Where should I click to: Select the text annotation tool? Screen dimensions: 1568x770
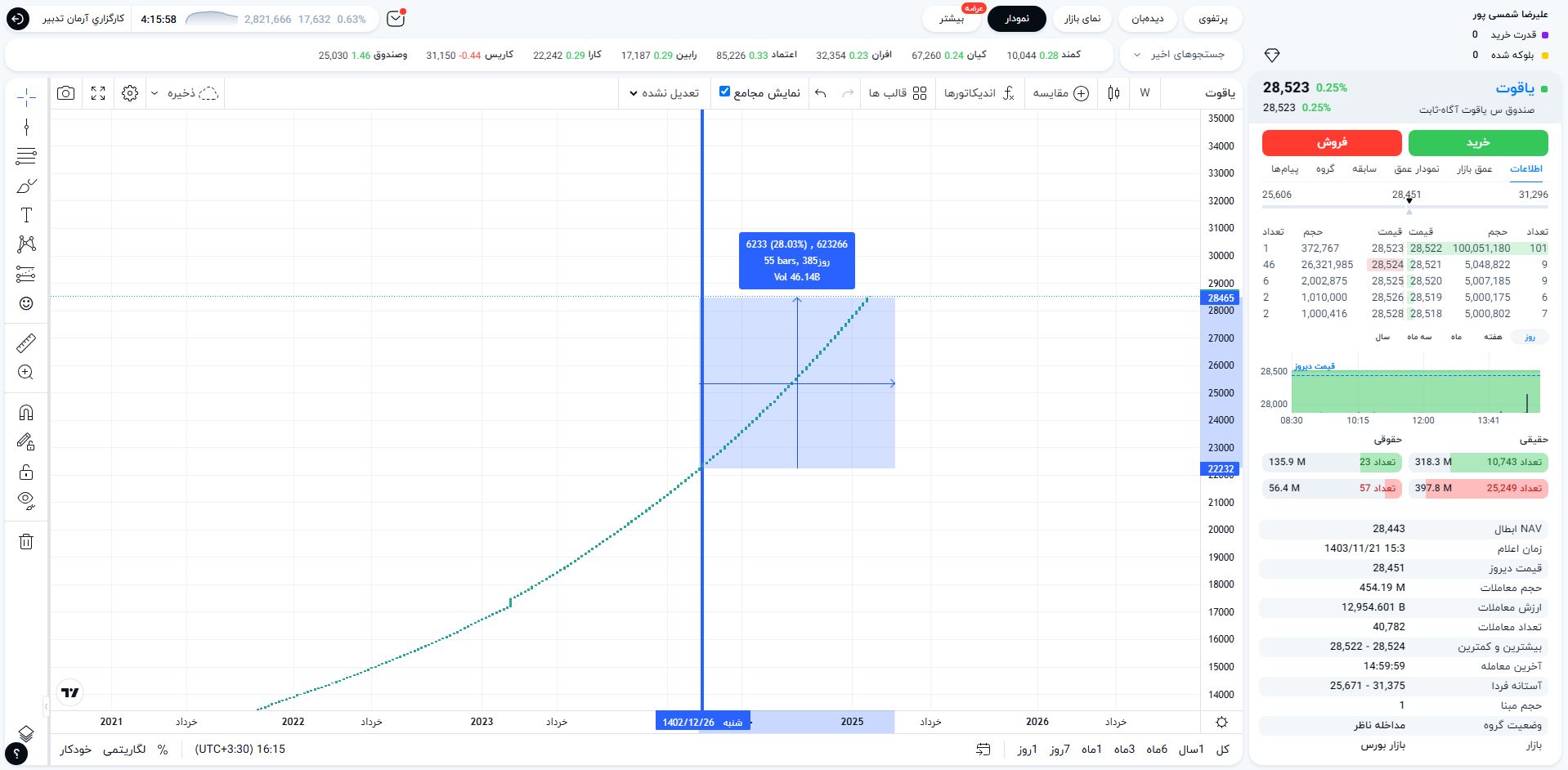click(26, 215)
